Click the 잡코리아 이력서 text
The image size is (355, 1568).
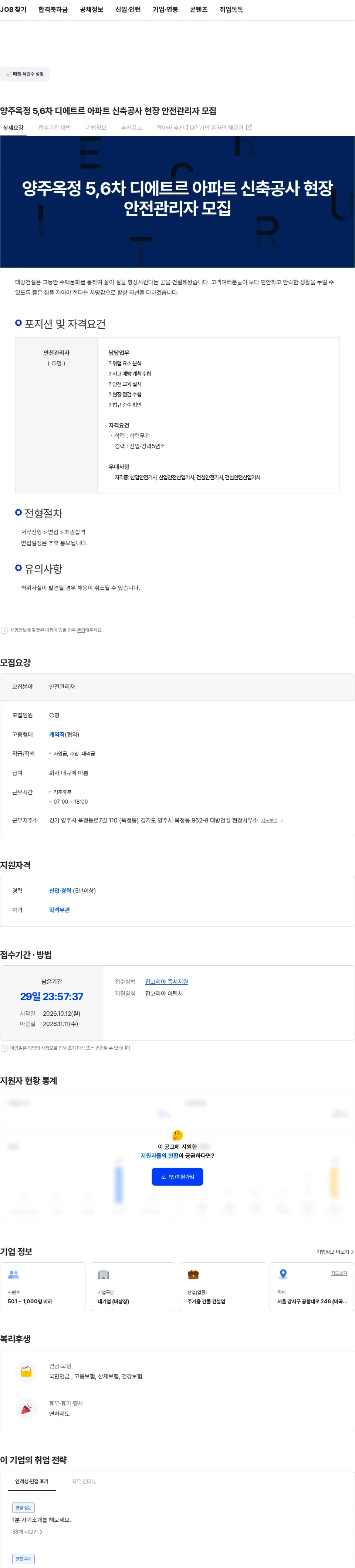(x=164, y=994)
